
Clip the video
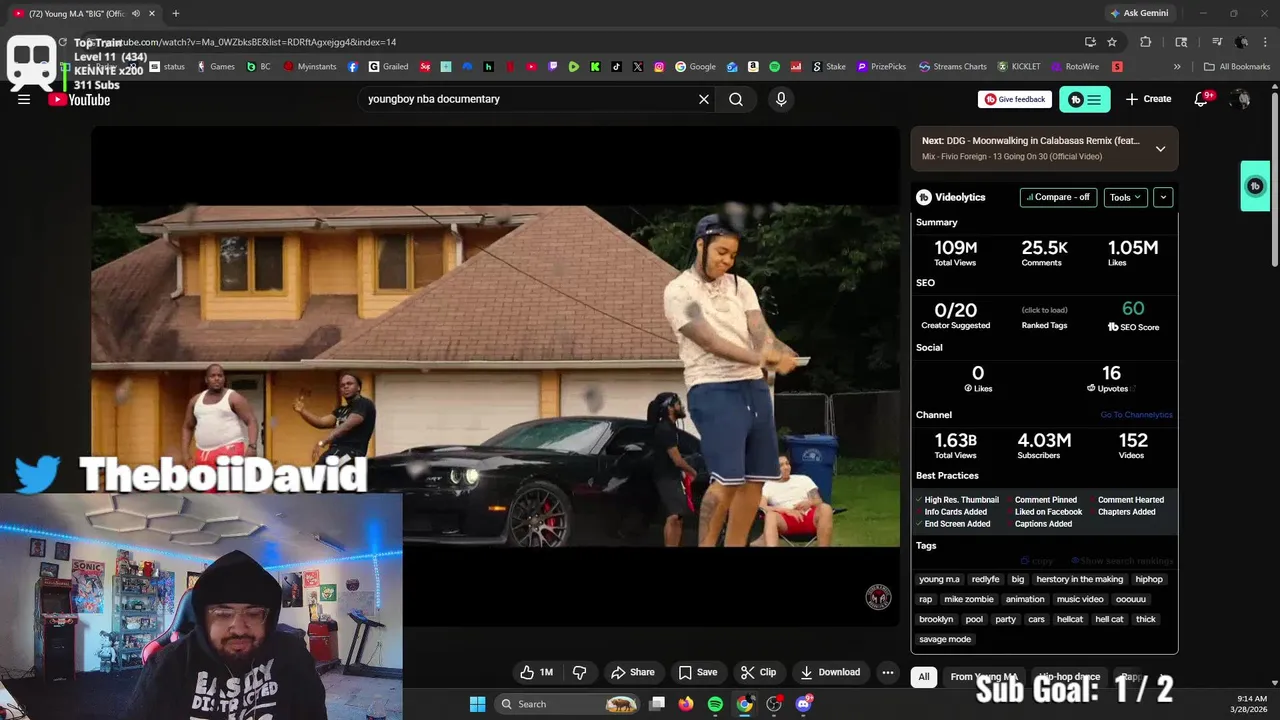(758, 672)
